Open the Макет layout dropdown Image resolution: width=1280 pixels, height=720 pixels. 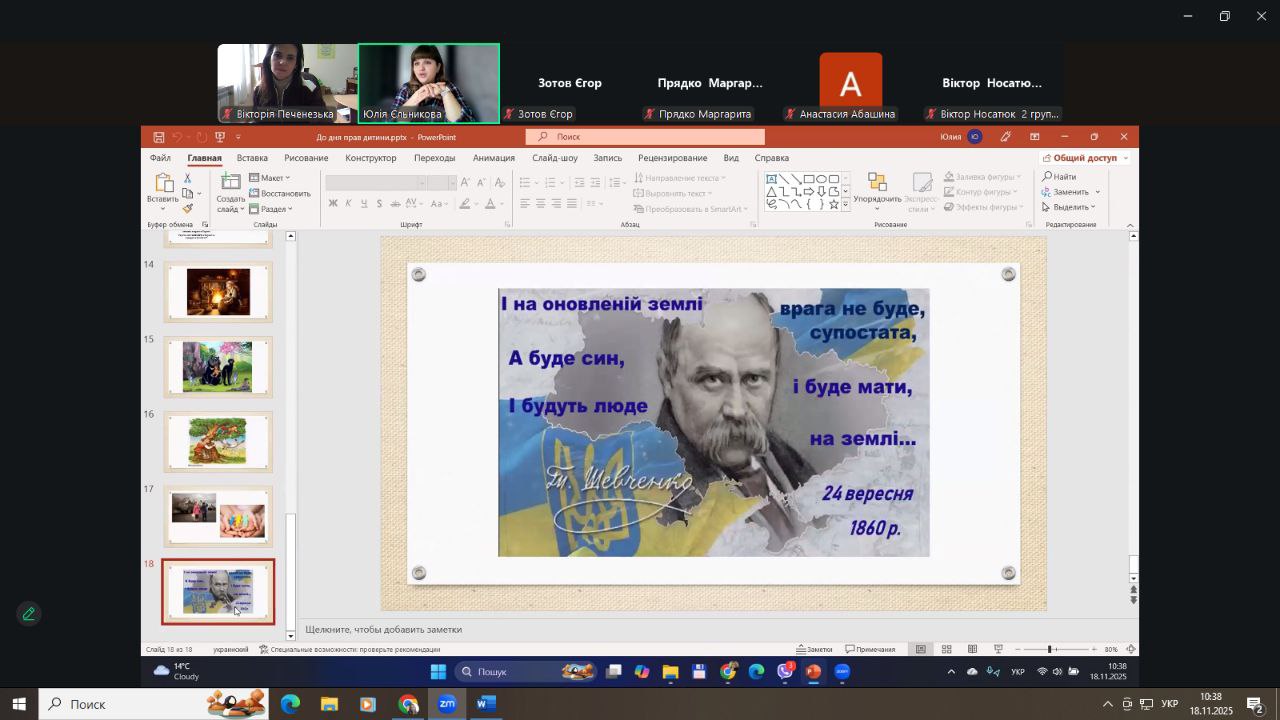point(270,178)
